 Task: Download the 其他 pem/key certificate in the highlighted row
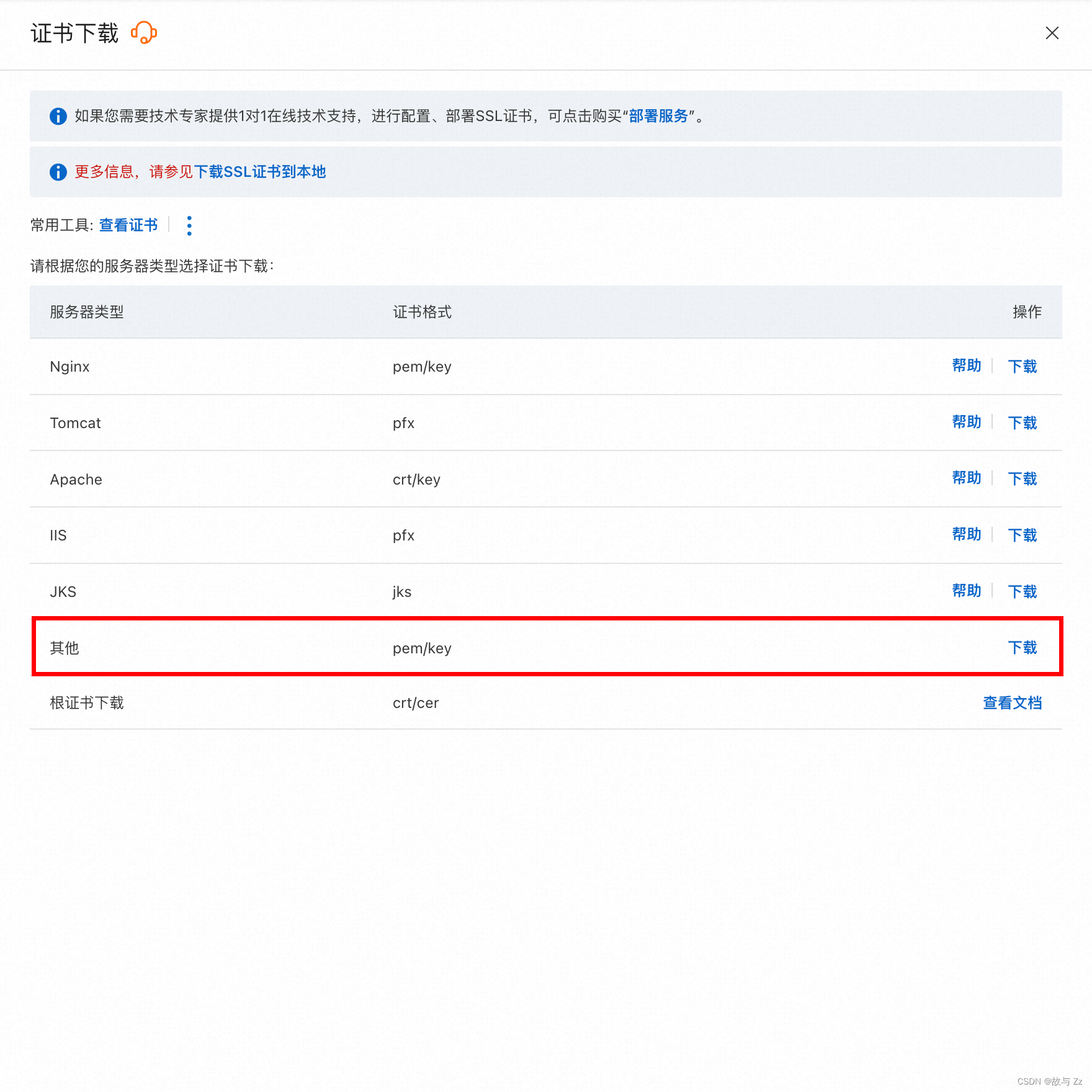1023,647
